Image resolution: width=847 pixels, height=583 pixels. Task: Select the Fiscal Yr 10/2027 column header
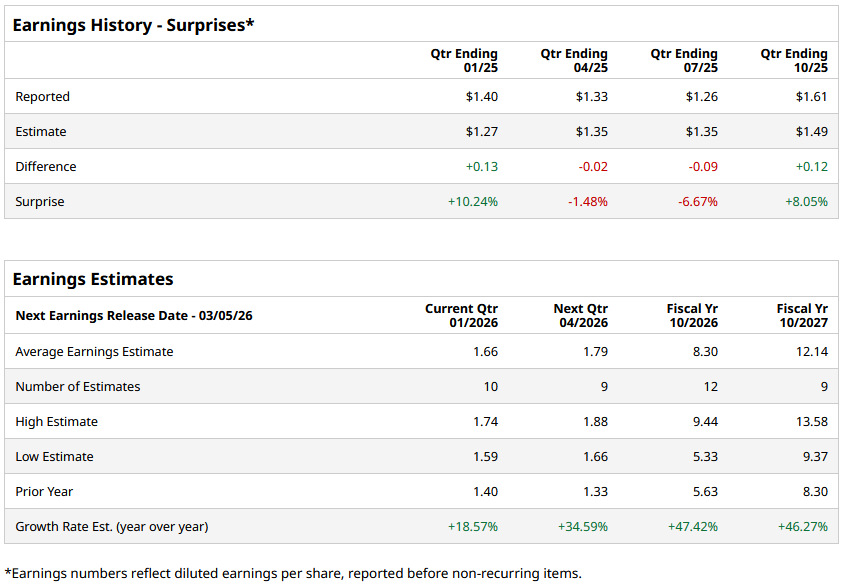[801, 316]
